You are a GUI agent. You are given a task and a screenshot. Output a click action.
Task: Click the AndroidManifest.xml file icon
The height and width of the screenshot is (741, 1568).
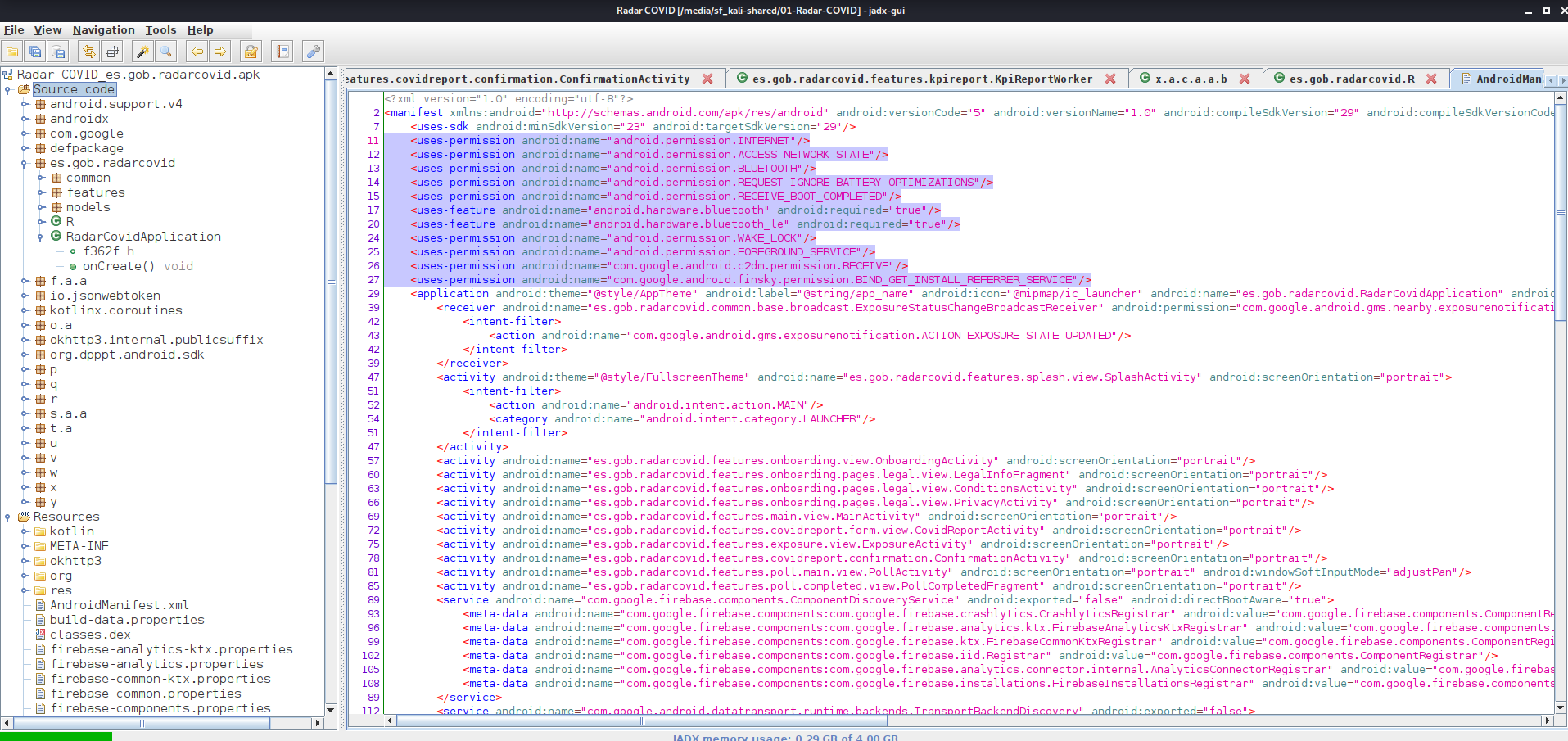click(x=40, y=605)
